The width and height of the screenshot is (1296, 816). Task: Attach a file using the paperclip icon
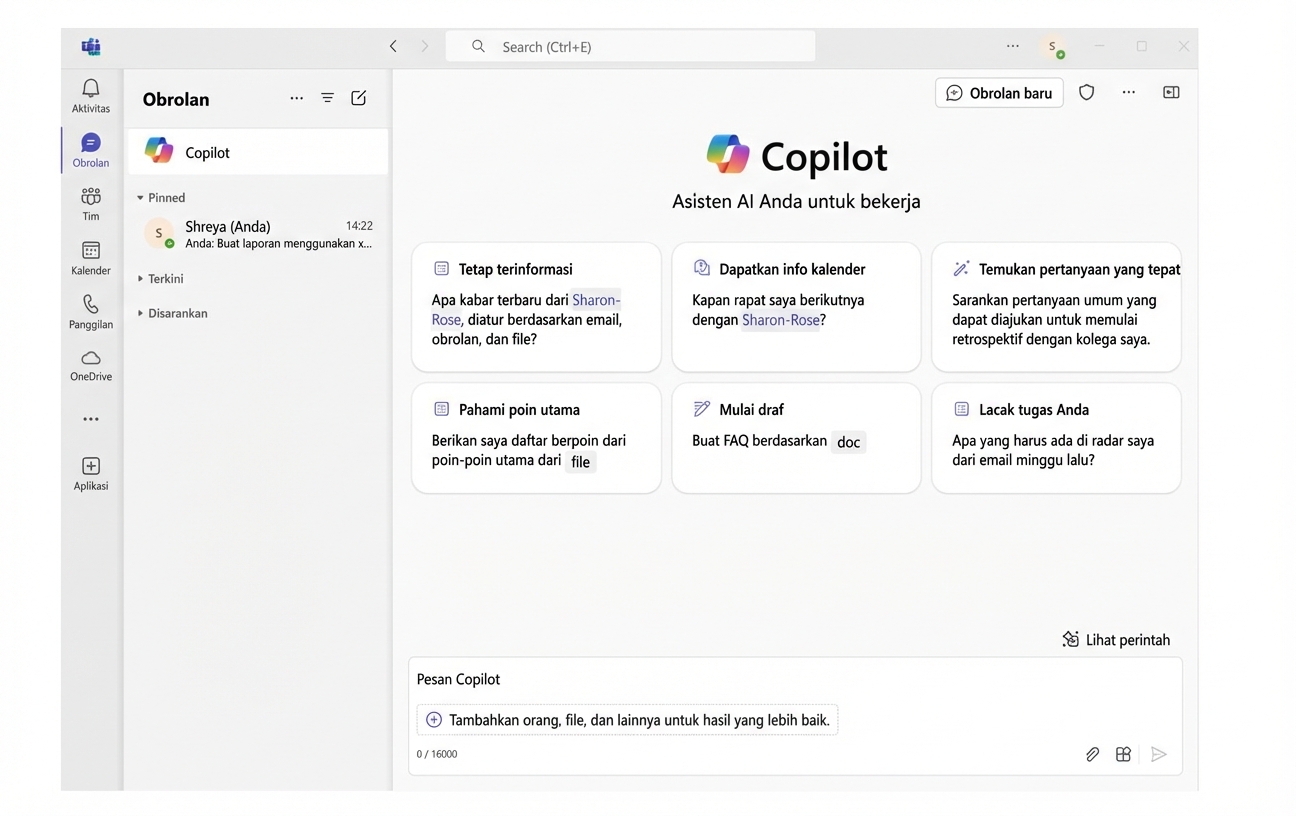[x=1092, y=754]
